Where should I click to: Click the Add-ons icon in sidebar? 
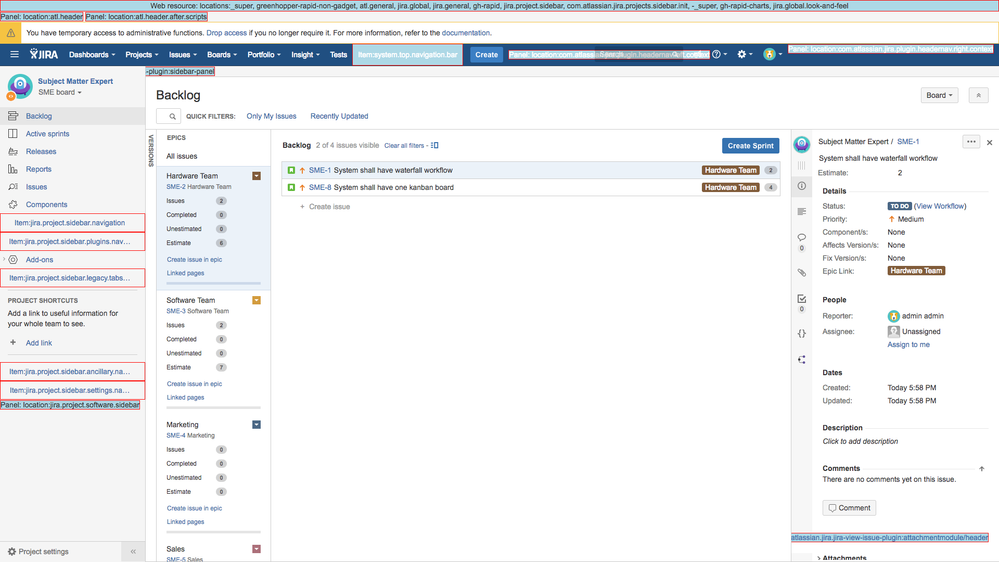[13, 260]
